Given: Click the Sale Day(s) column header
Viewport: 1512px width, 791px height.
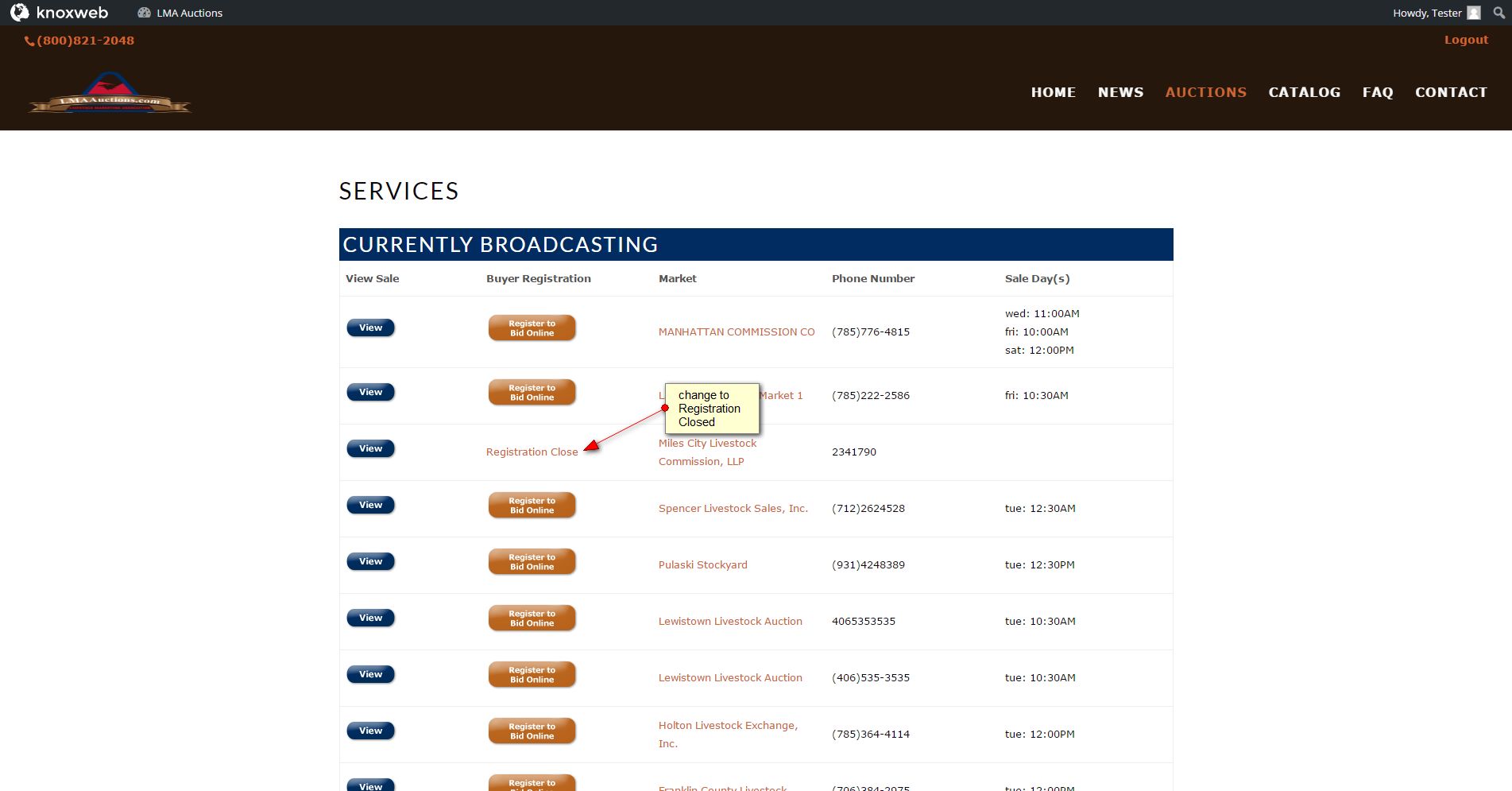Looking at the screenshot, I should [x=1037, y=279].
